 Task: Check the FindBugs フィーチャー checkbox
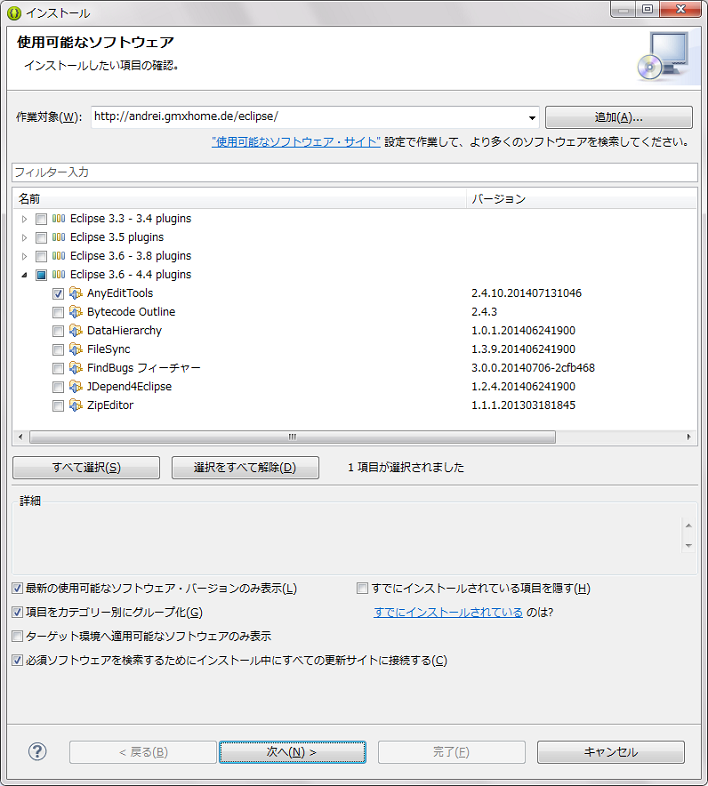[58, 368]
